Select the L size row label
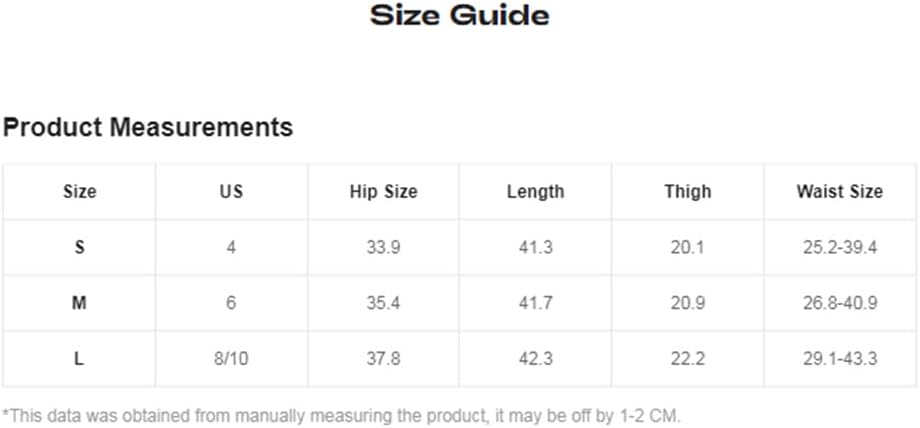The height and width of the screenshot is (428, 920). [79, 359]
